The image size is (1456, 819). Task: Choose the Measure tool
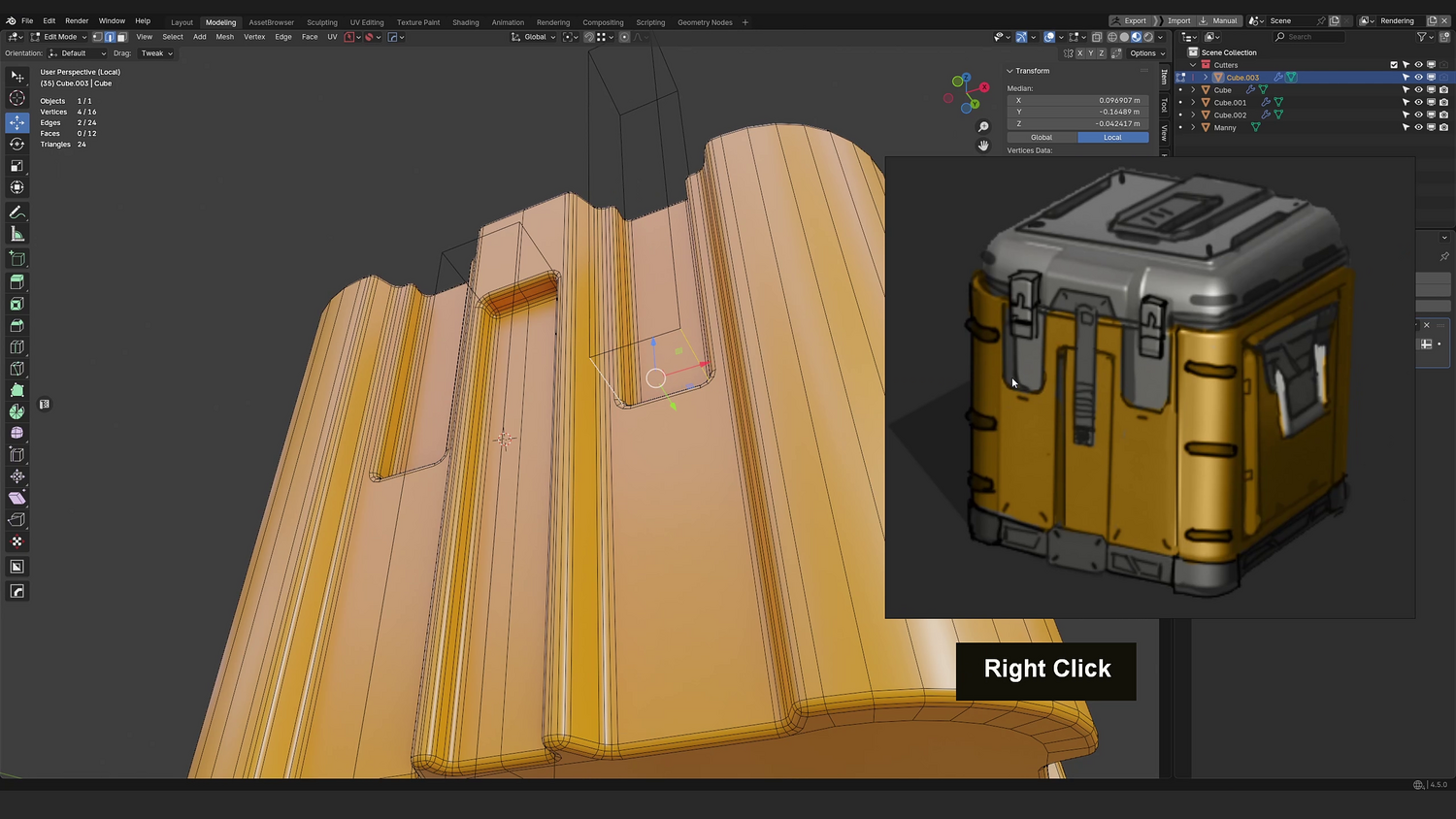(x=17, y=234)
